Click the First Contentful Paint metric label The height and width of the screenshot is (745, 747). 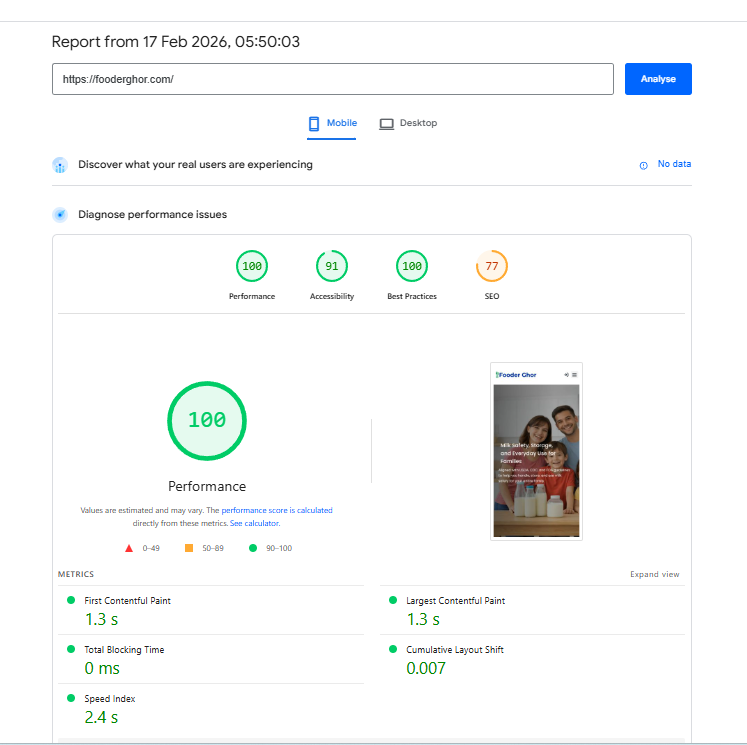click(127, 601)
